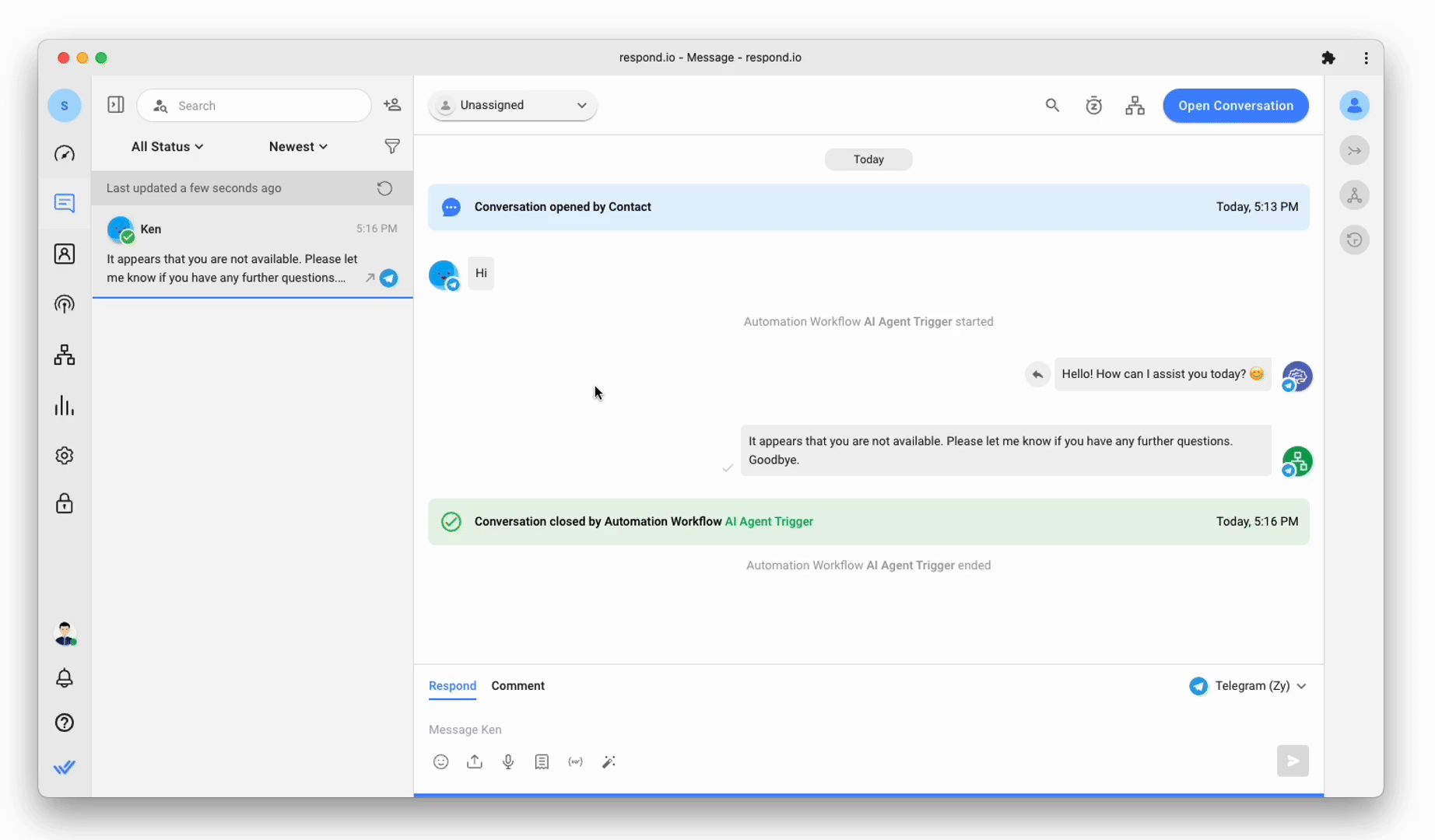Click the Open Conversation button
1435x840 pixels.
point(1236,105)
